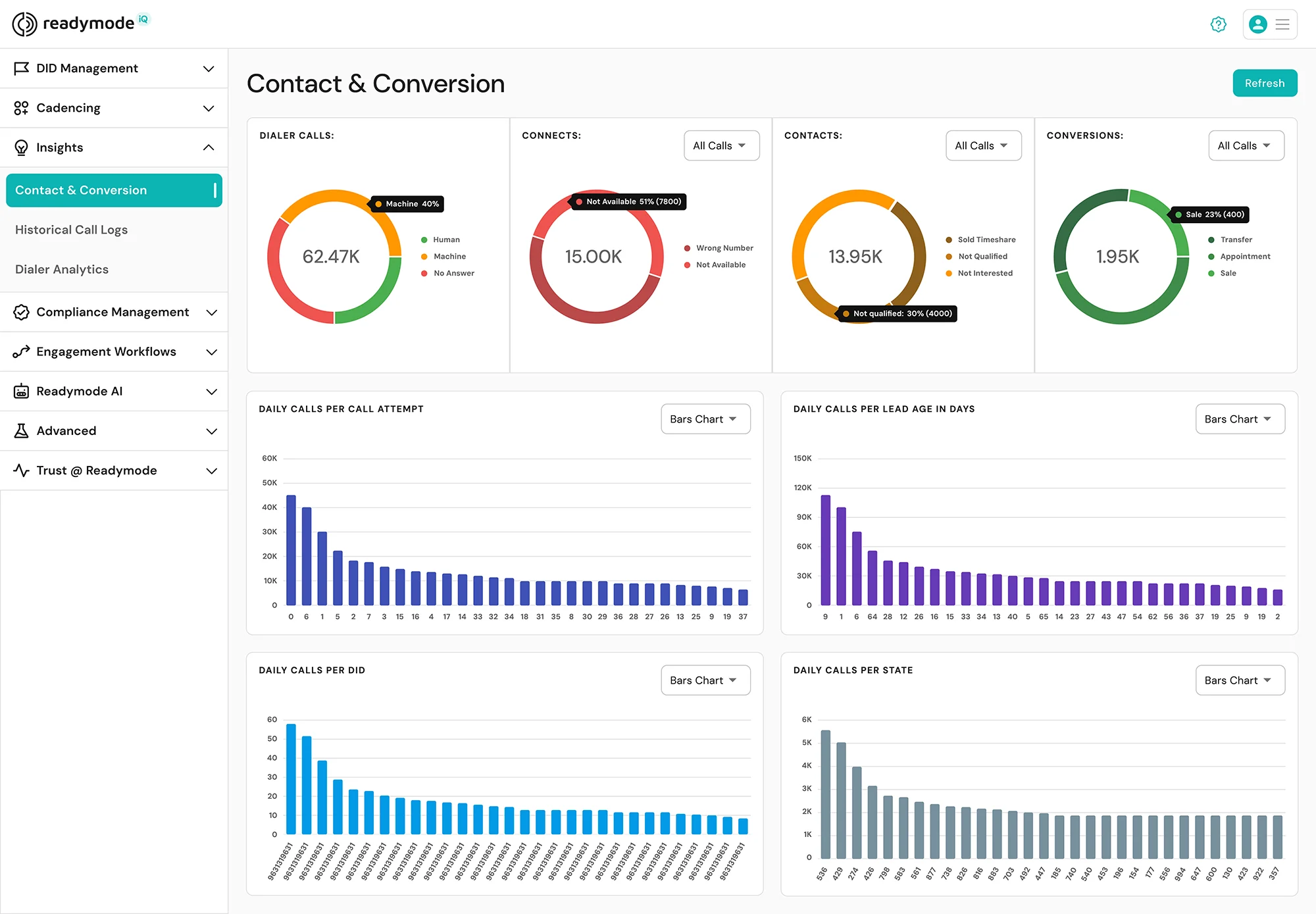Collapse the Insights section chevron
The image size is (1316, 914).
209,147
